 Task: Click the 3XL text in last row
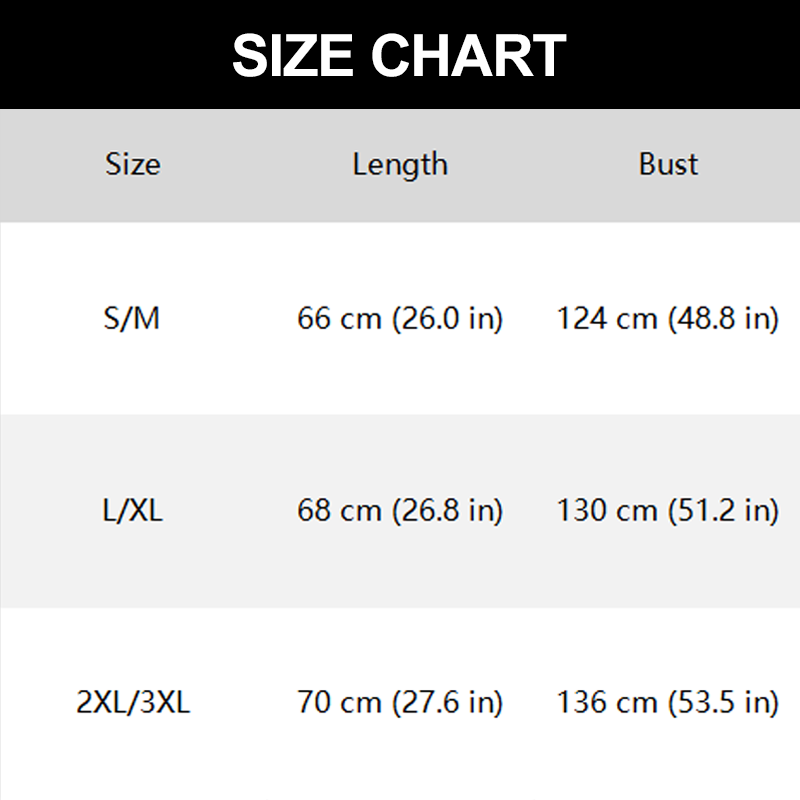[164, 703]
